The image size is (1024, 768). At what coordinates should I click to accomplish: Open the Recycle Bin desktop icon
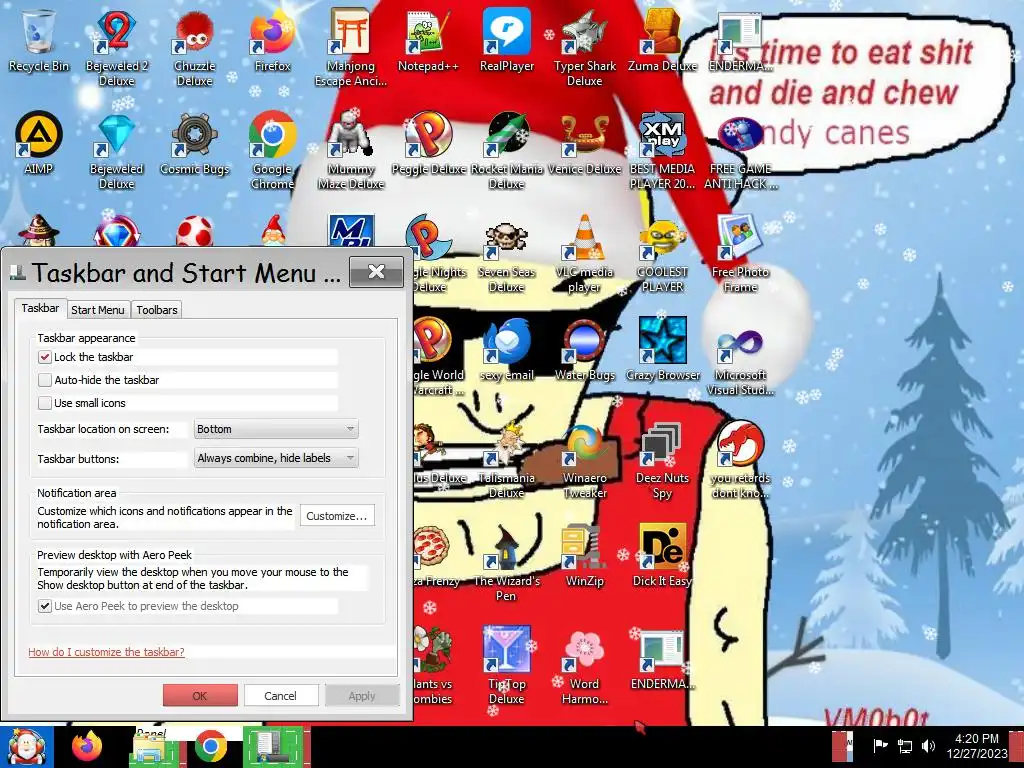[x=39, y=40]
